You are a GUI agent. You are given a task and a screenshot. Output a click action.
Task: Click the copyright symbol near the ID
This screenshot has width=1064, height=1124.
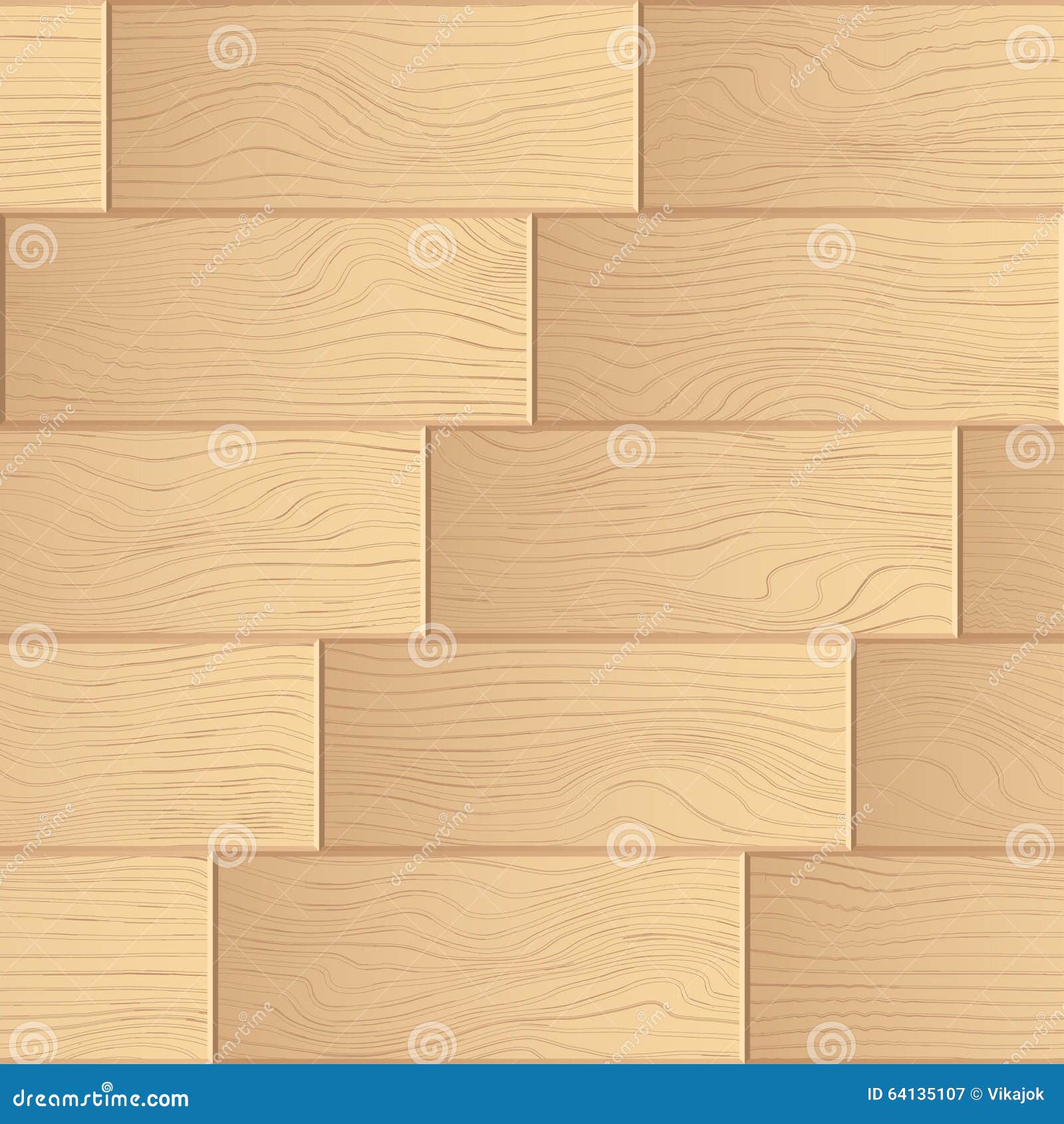977,1093
